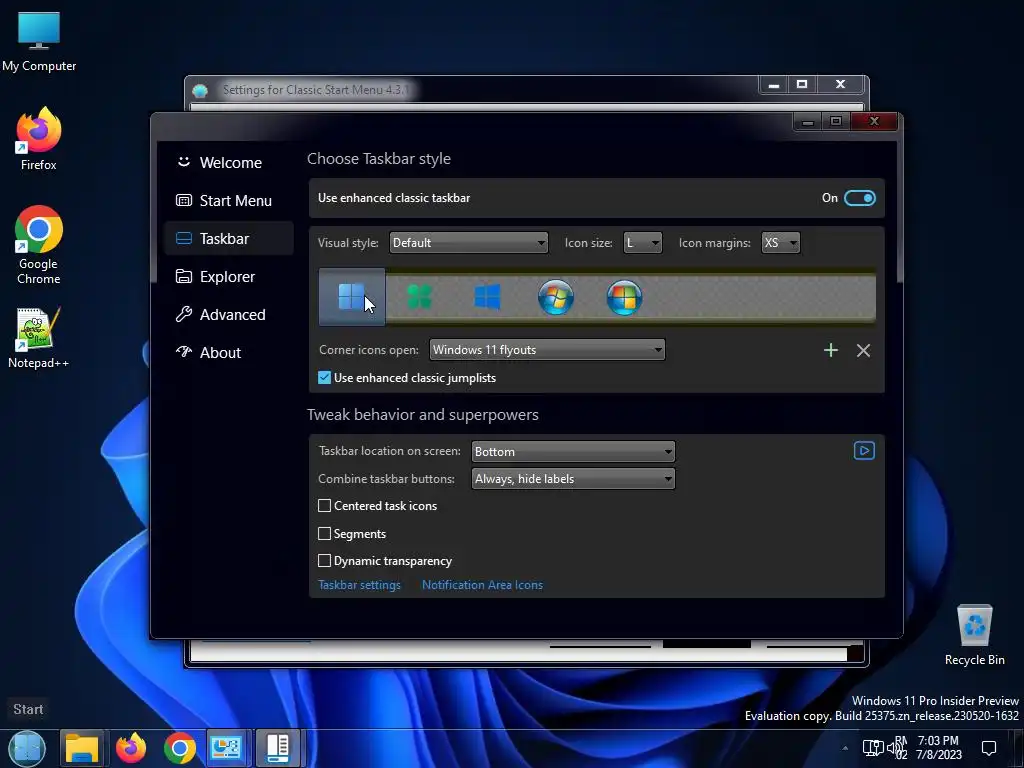Open the Taskbar section

[229, 238]
